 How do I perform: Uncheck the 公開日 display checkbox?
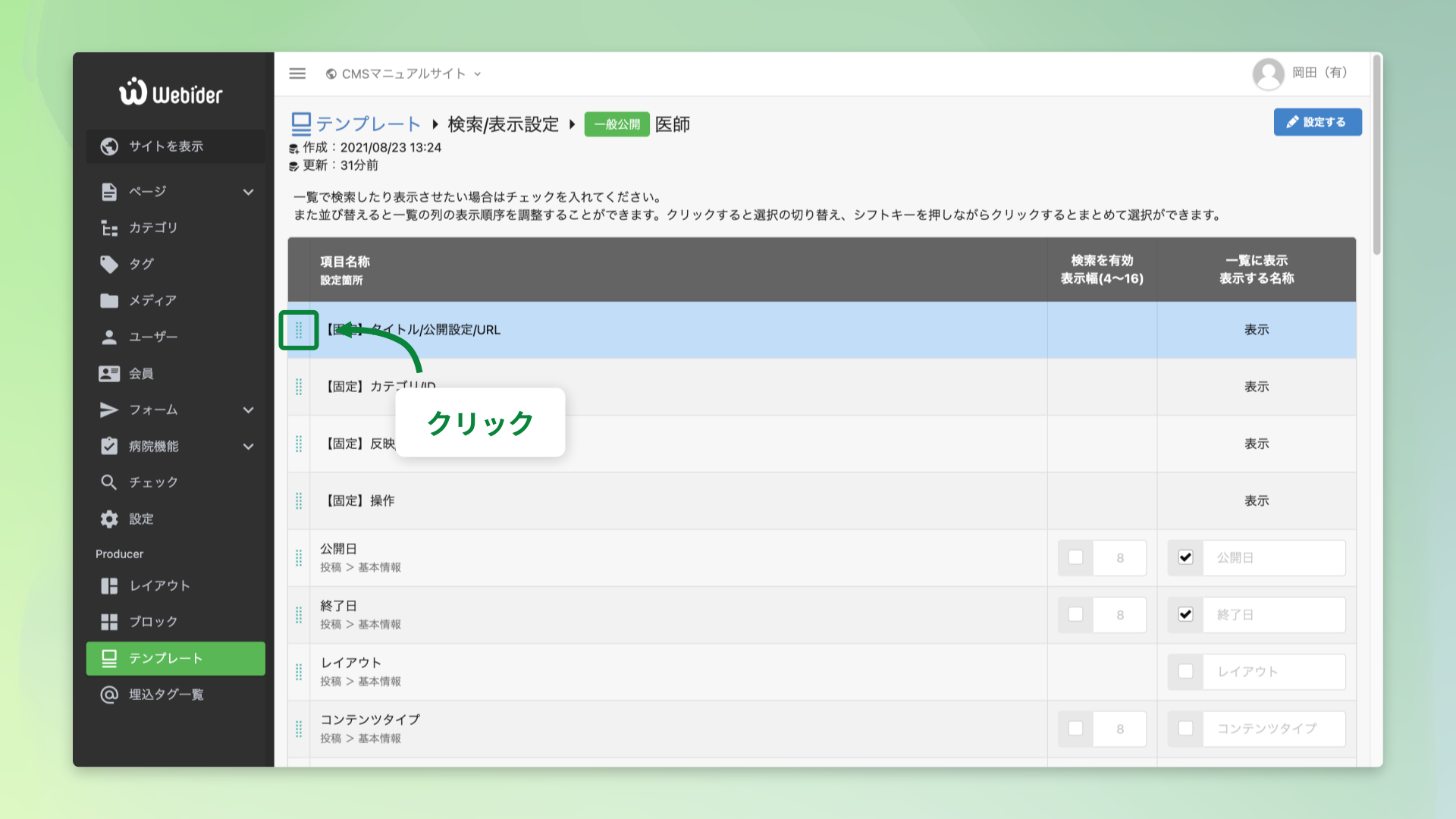pos(1185,557)
